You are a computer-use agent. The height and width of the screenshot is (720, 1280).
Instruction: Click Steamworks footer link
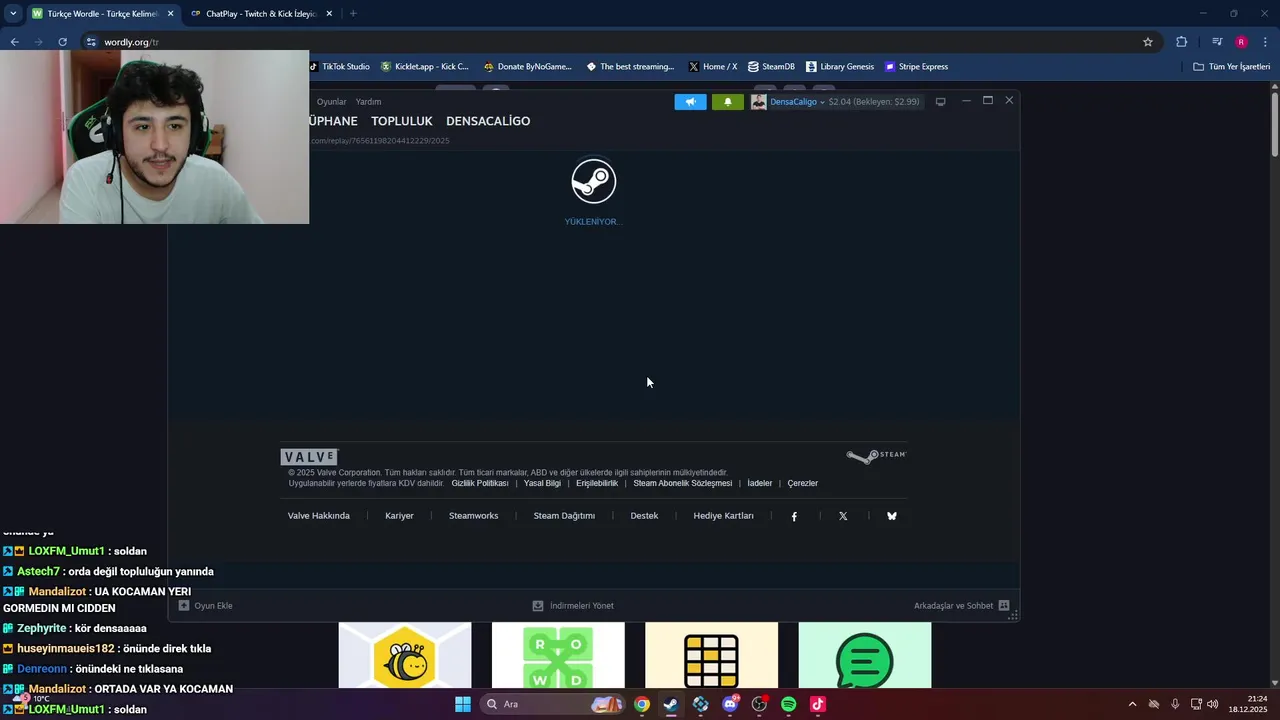click(473, 516)
